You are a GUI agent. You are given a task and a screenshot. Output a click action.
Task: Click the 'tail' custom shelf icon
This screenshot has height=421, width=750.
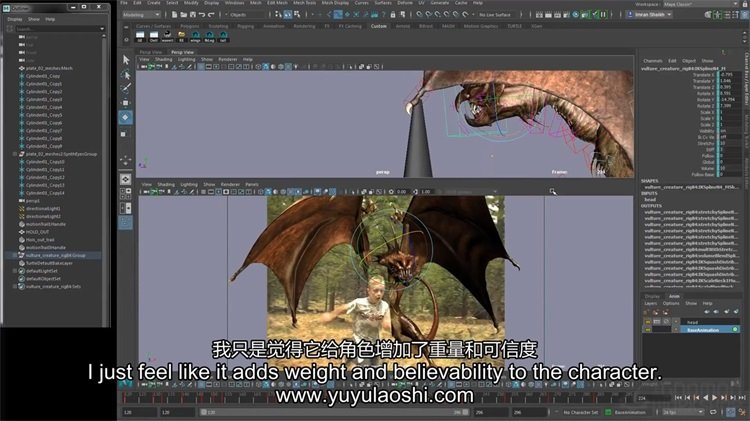pos(223,36)
